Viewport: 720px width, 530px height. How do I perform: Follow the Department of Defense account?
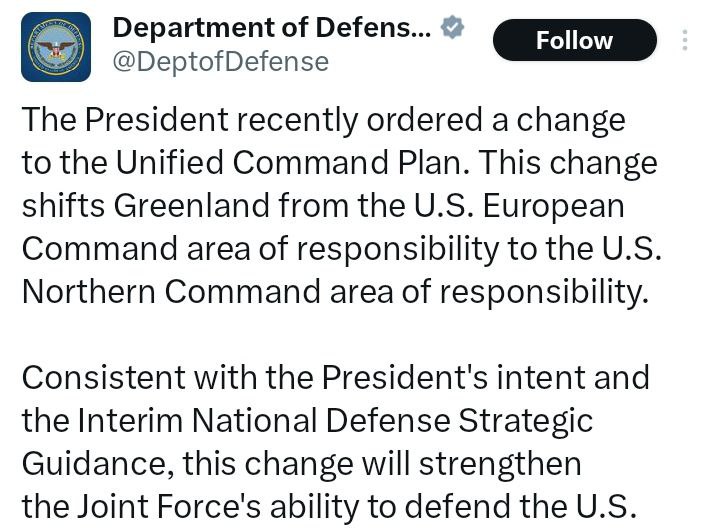[x=574, y=40]
